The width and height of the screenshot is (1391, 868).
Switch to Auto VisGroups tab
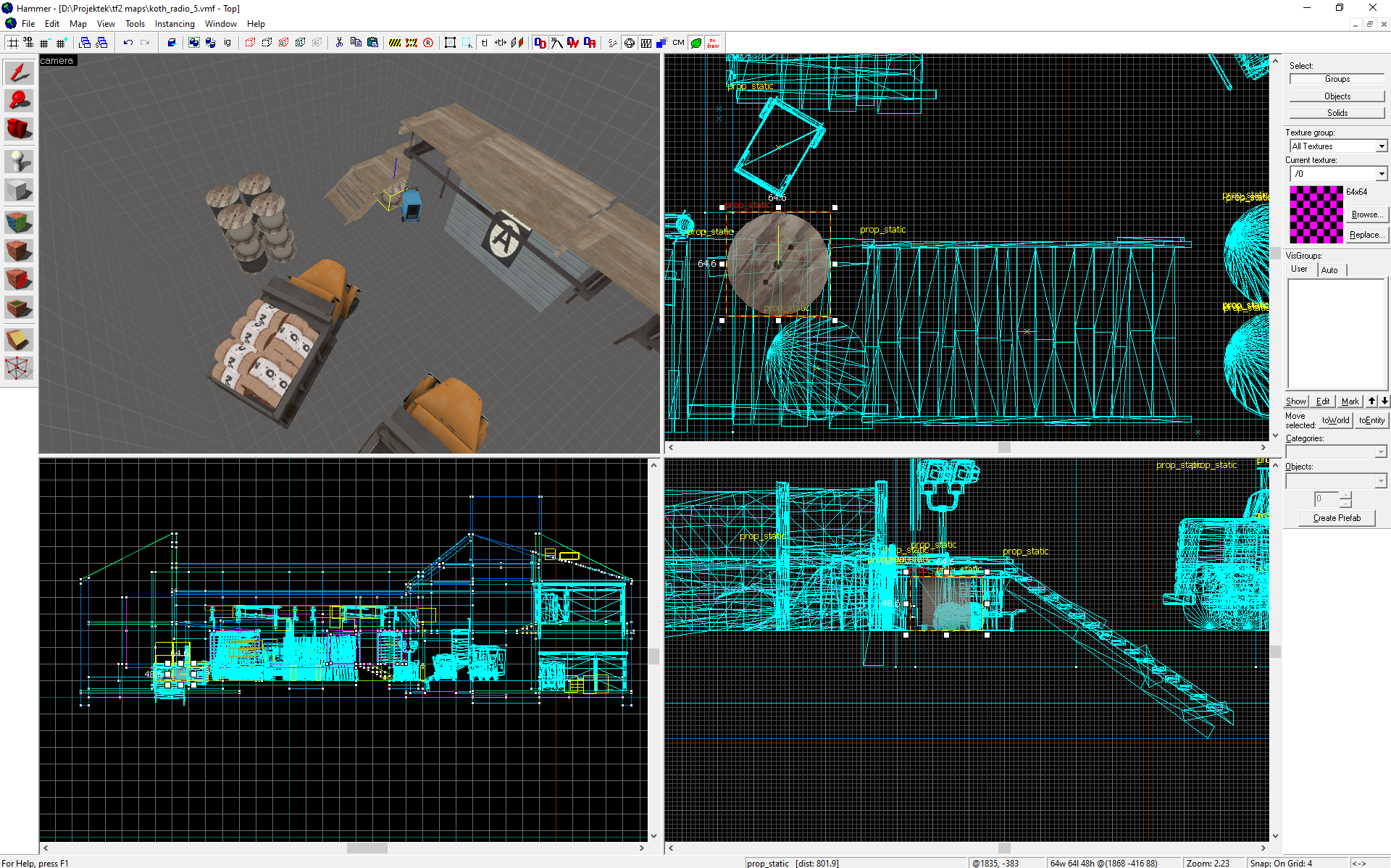[1330, 270]
